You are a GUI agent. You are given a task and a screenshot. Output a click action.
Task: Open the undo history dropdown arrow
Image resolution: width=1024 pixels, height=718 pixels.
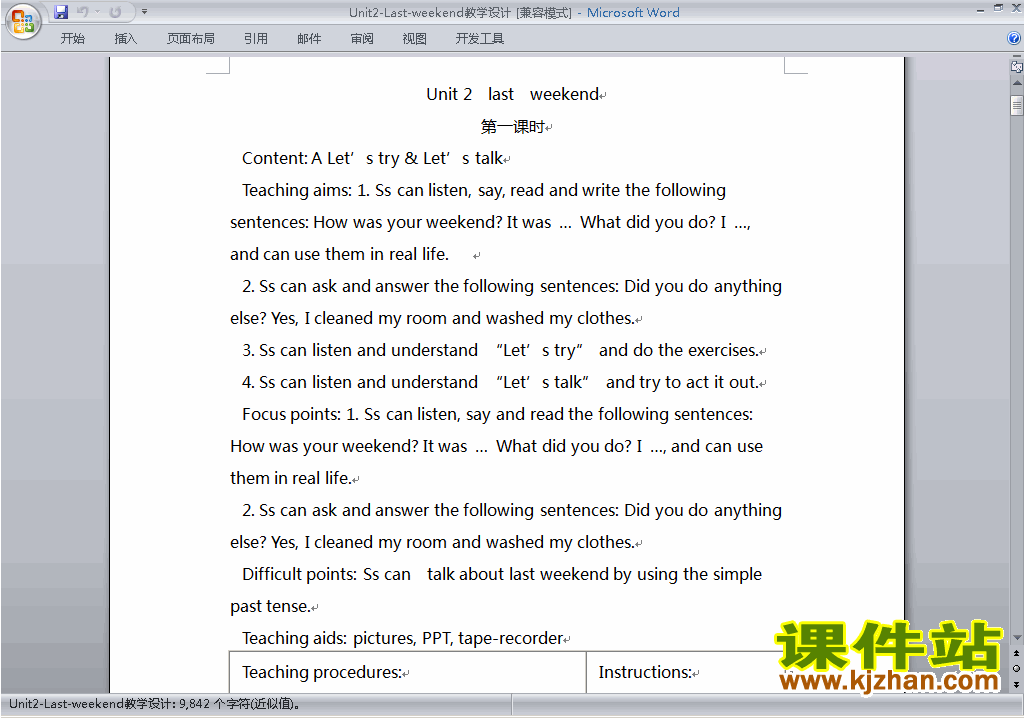click(97, 12)
